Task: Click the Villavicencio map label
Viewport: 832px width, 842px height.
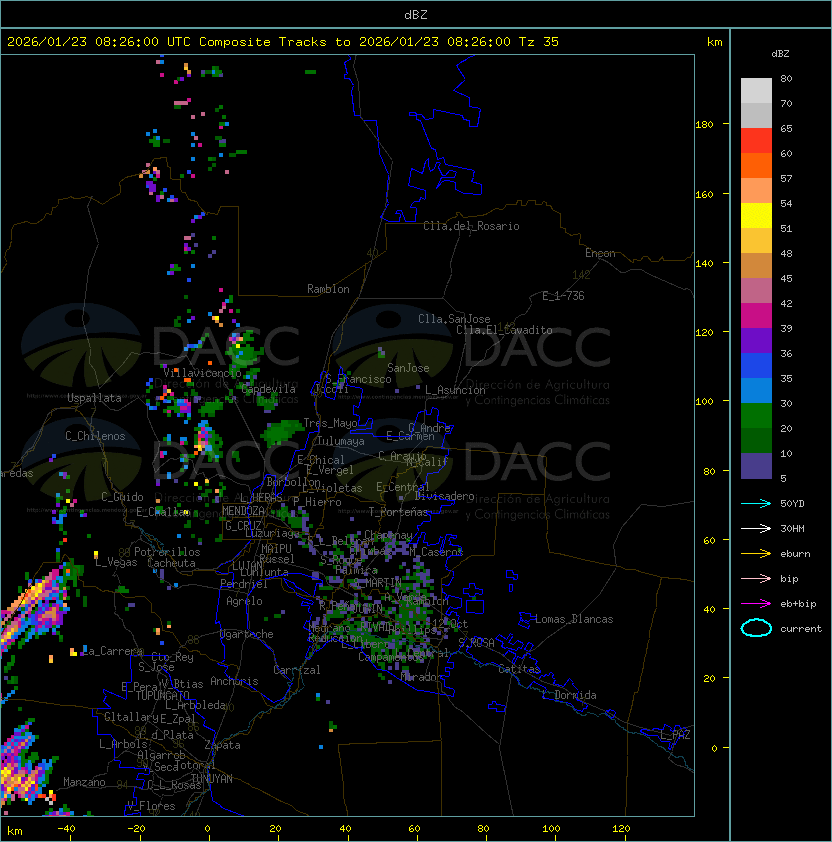Action: (x=202, y=373)
